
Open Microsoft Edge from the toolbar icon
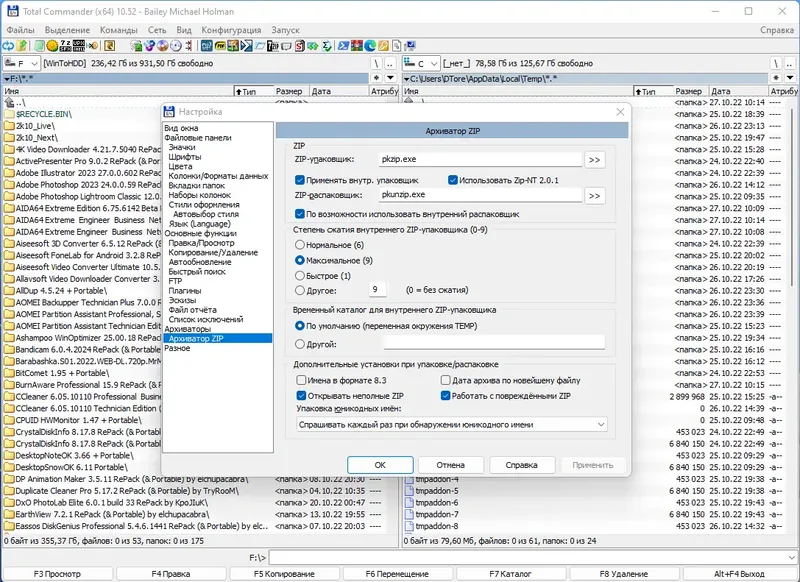370,46
